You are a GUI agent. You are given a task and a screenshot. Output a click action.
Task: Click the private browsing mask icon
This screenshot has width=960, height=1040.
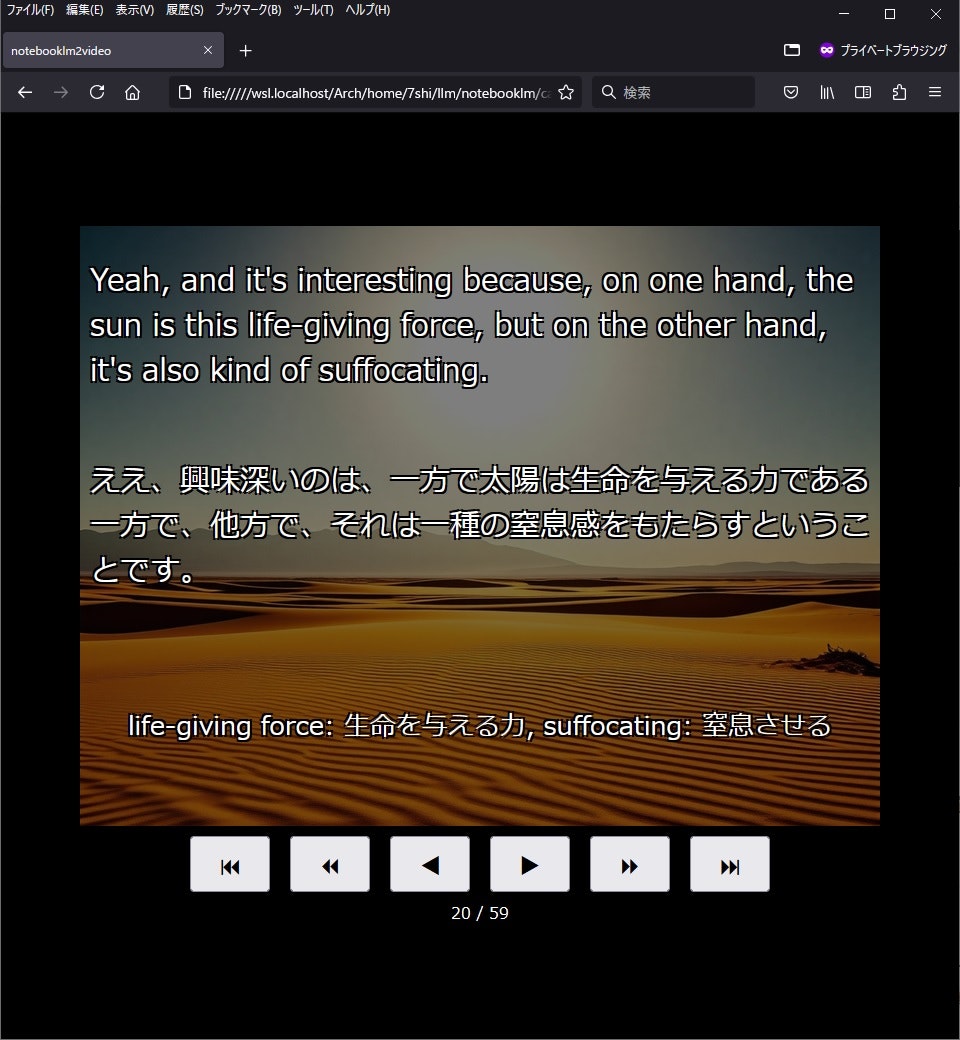point(827,50)
